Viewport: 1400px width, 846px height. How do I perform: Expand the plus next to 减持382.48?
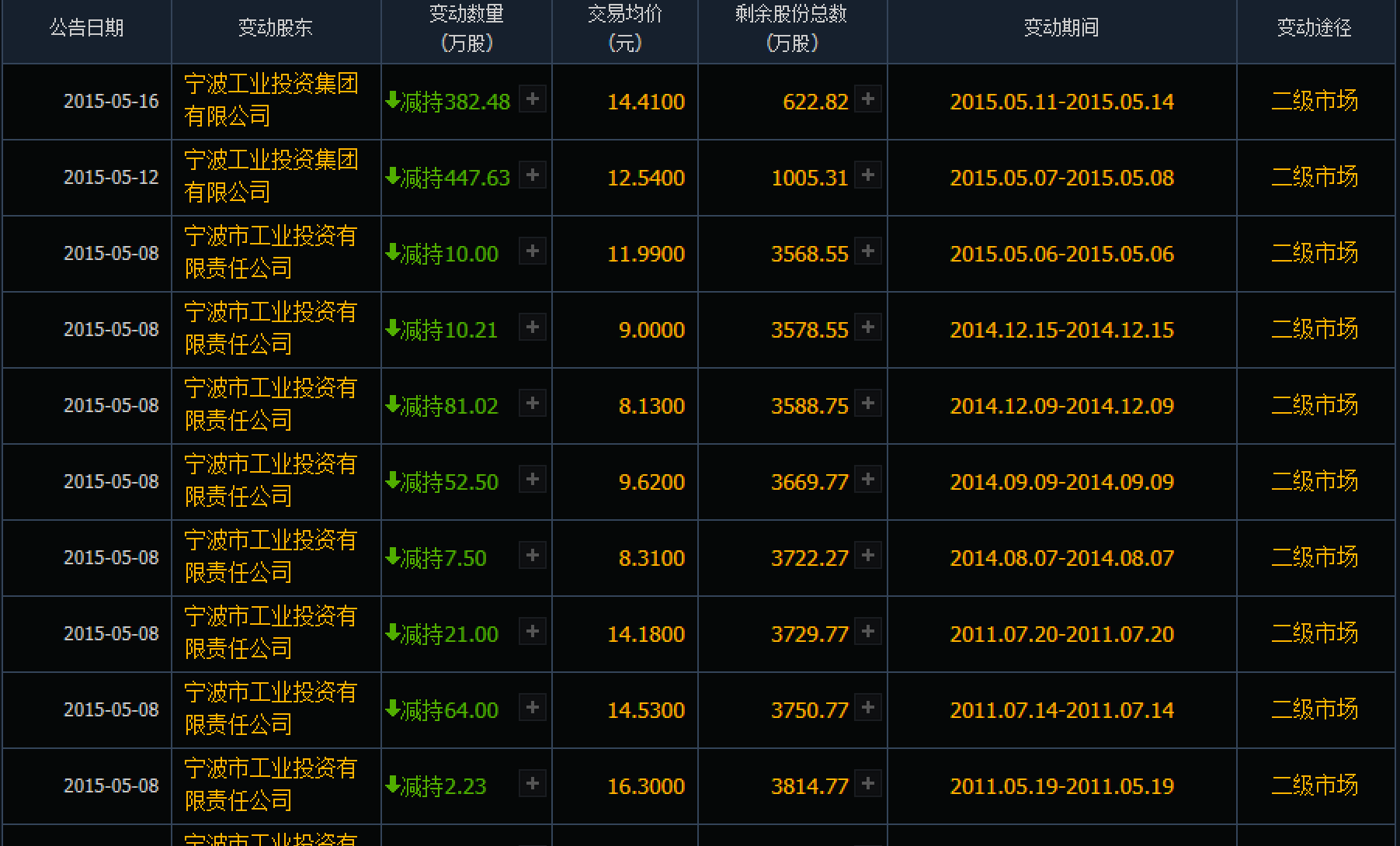[x=533, y=99]
